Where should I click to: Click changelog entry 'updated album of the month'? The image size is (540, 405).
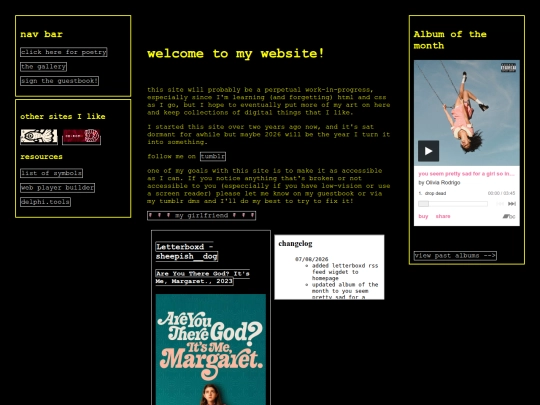pos(345,291)
